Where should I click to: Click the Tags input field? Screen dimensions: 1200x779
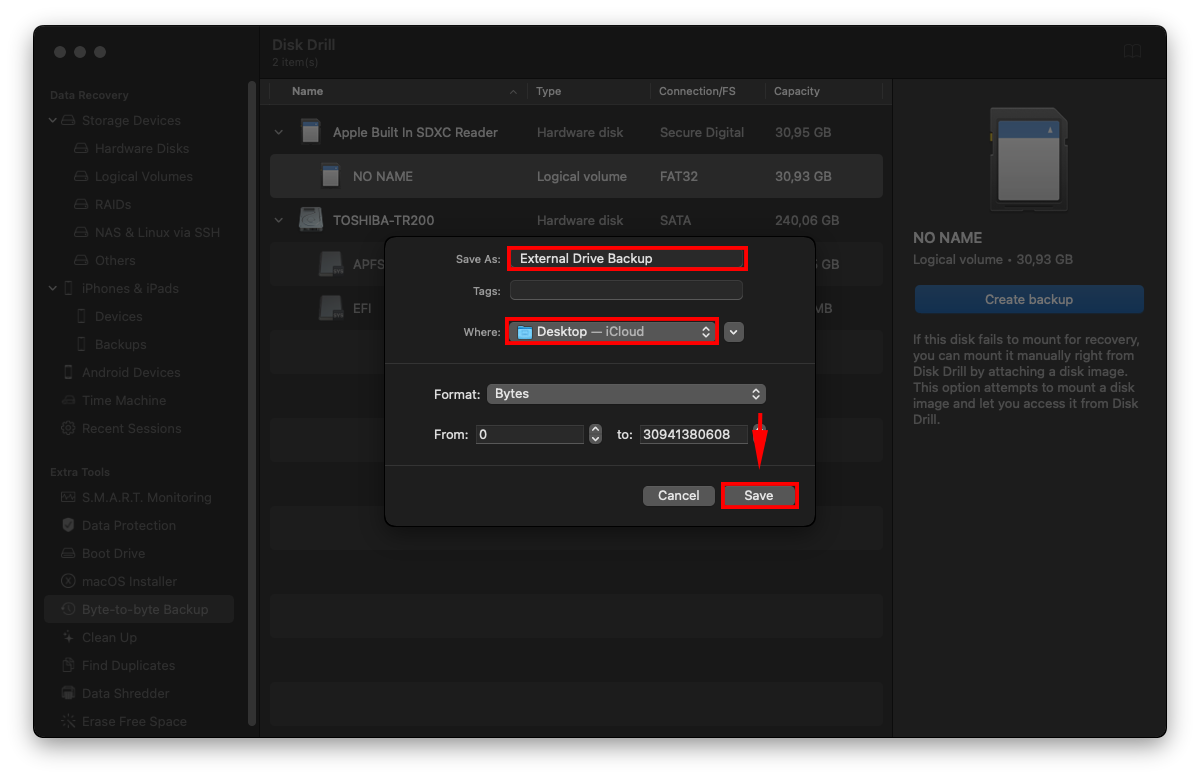click(x=626, y=290)
